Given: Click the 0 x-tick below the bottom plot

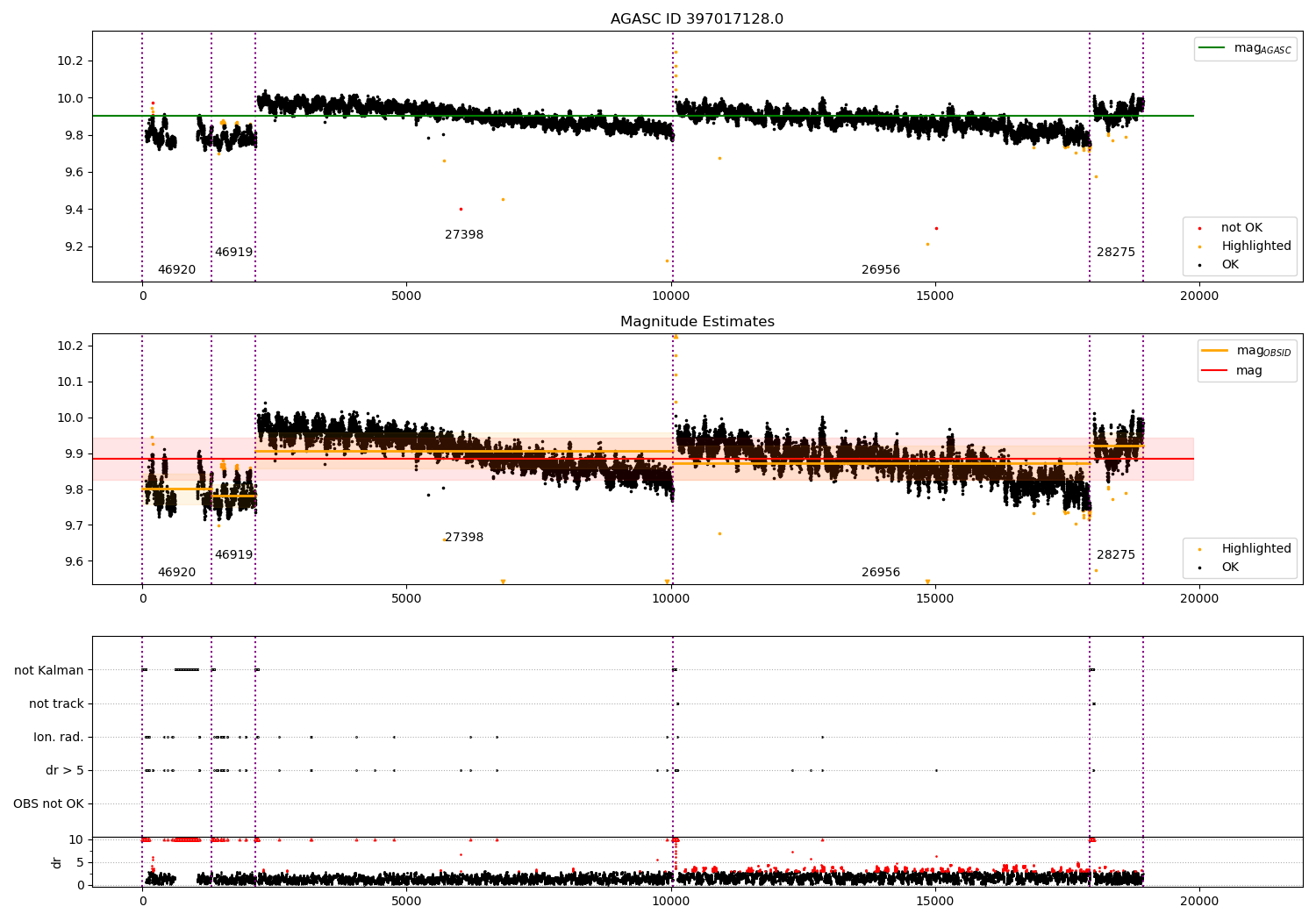Looking at the screenshot, I should 142,902.
